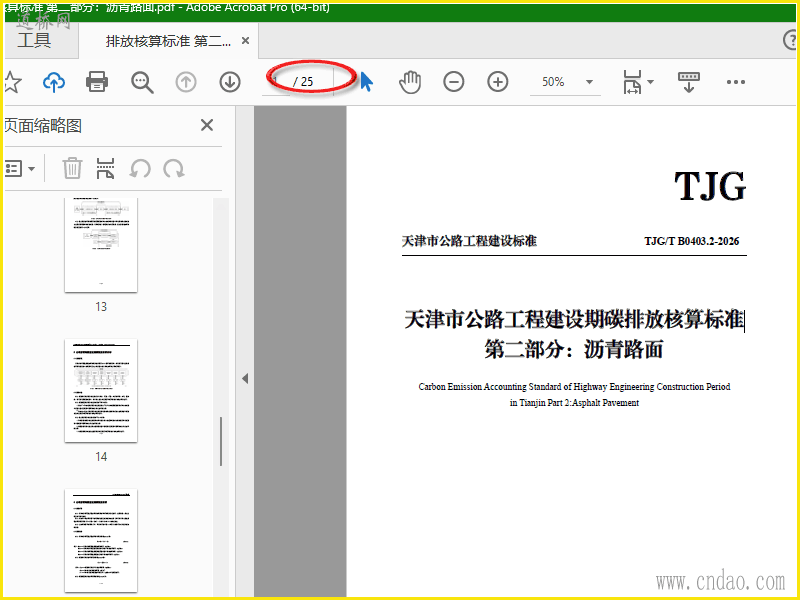Click the help question mark icon
Image resolution: width=800 pixels, height=600 pixels.
pos(791,40)
